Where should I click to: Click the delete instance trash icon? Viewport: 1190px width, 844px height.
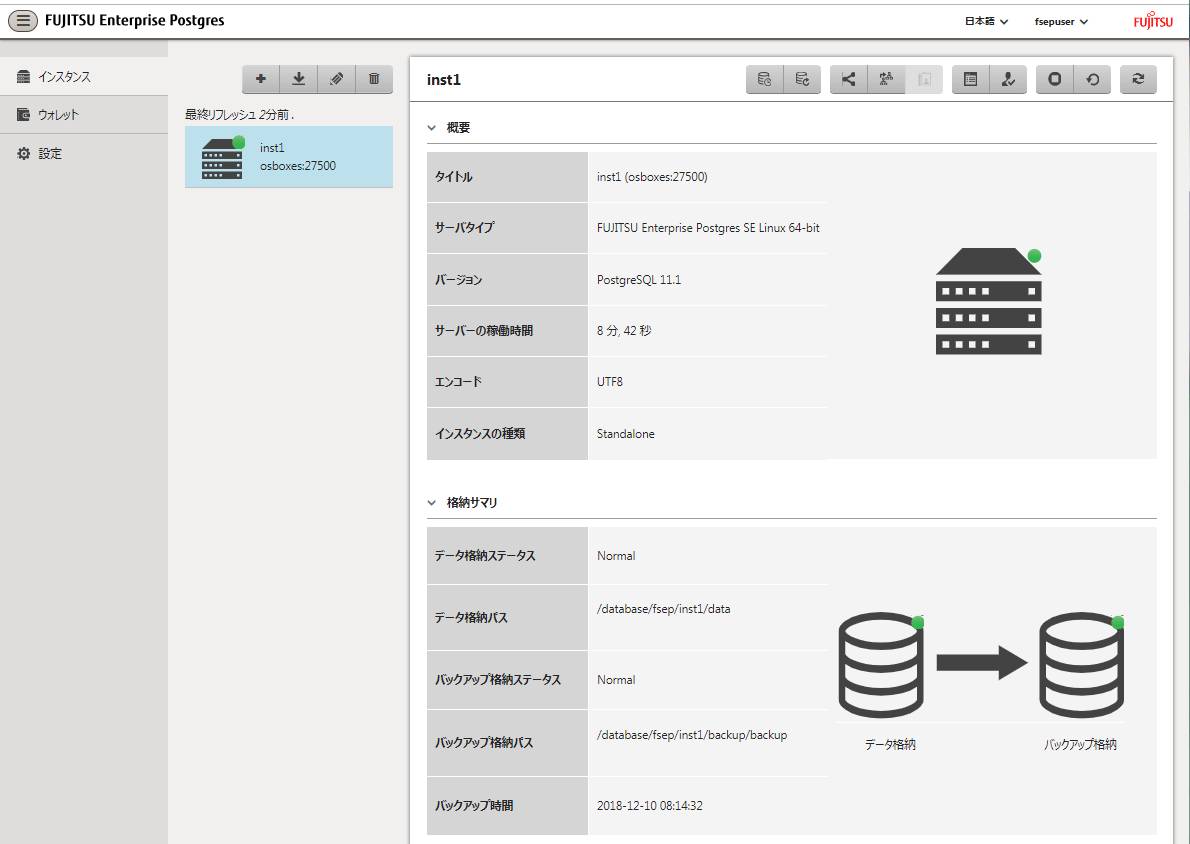(x=374, y=78)
